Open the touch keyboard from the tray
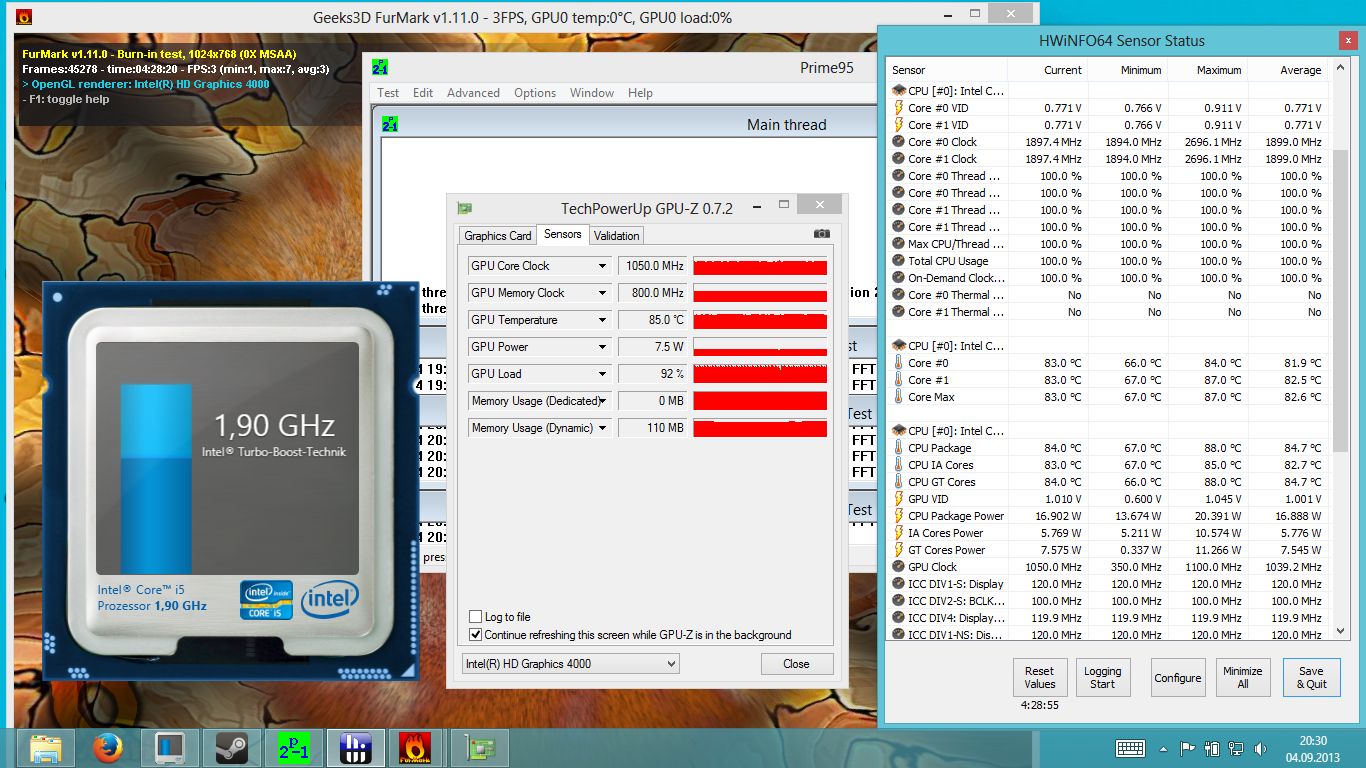 [x=1130, y=748]
